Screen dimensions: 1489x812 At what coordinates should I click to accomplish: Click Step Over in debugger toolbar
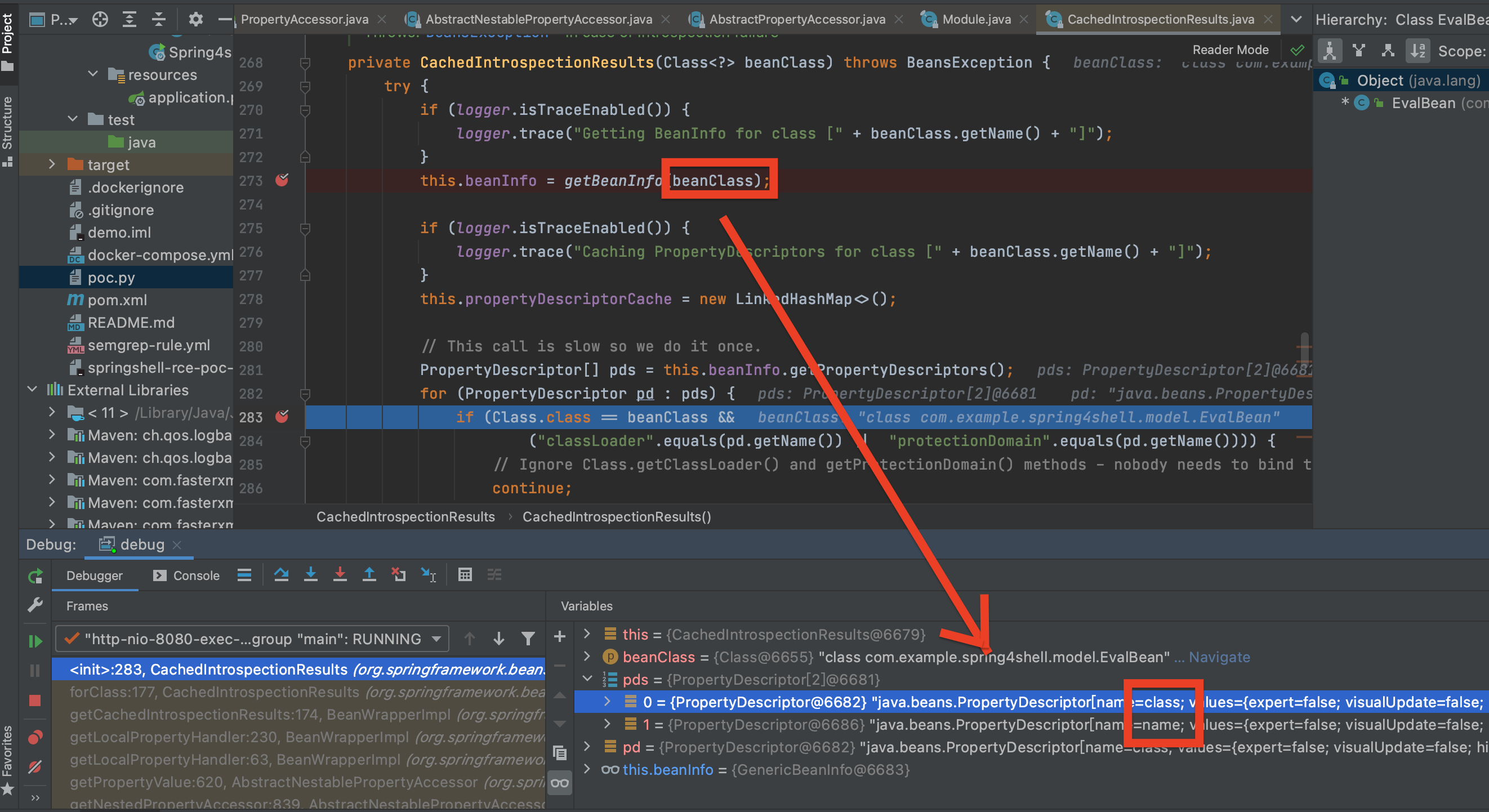(282, 574)
